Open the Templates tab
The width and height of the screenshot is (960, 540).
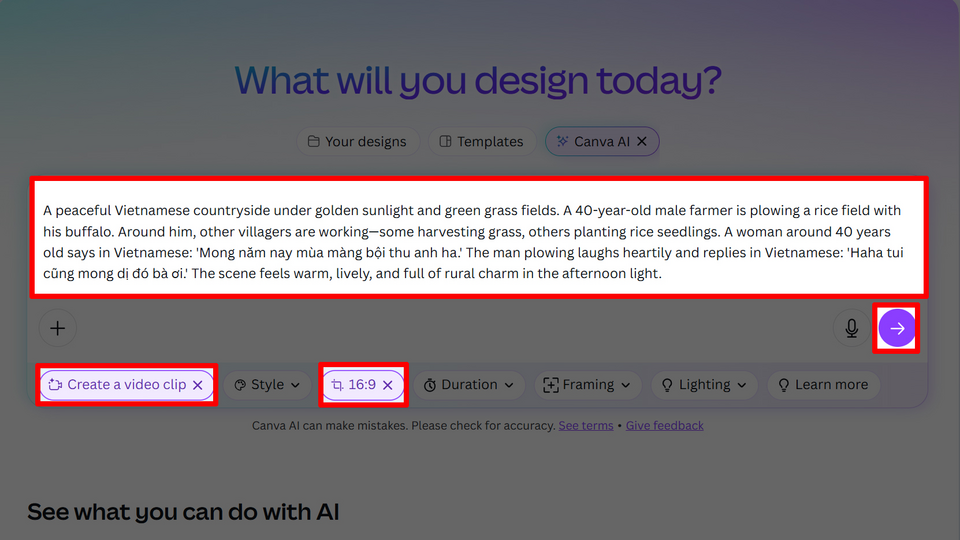(481, 142)
